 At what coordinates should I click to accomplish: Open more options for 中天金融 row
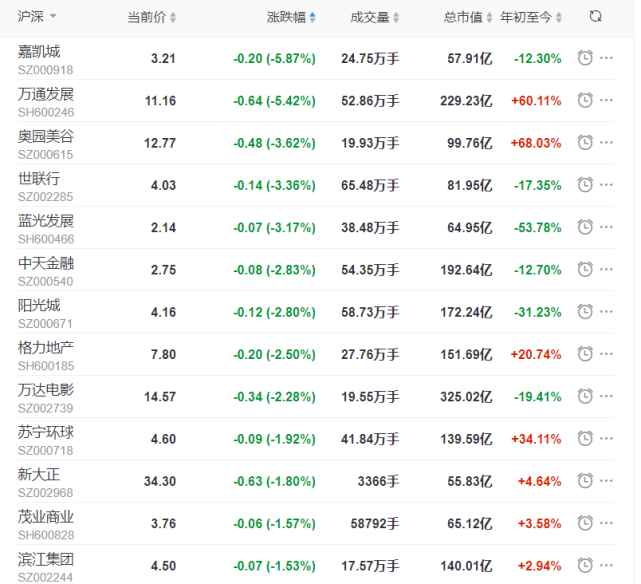point(606,269)
